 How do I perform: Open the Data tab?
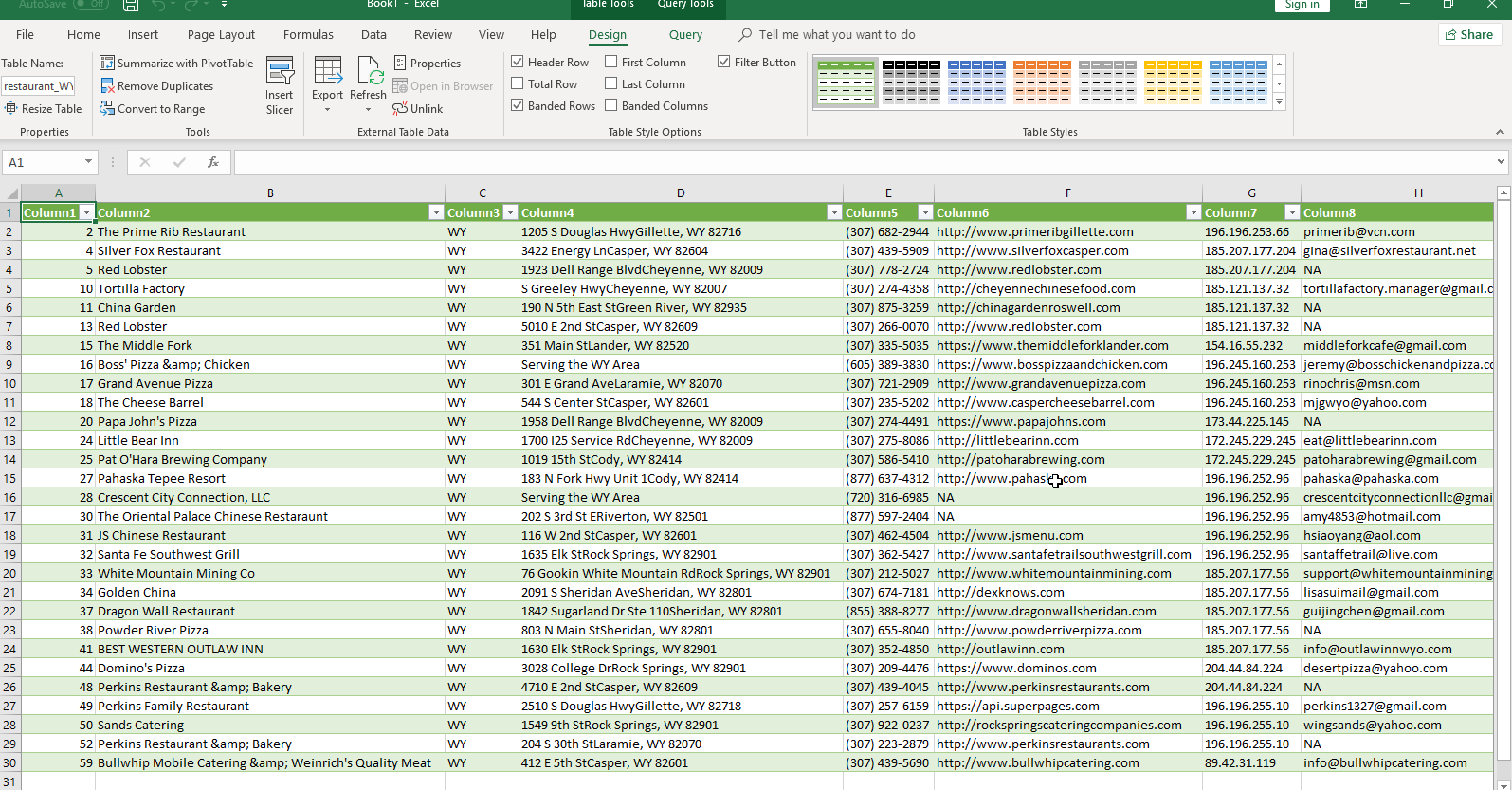pos(373,34)
